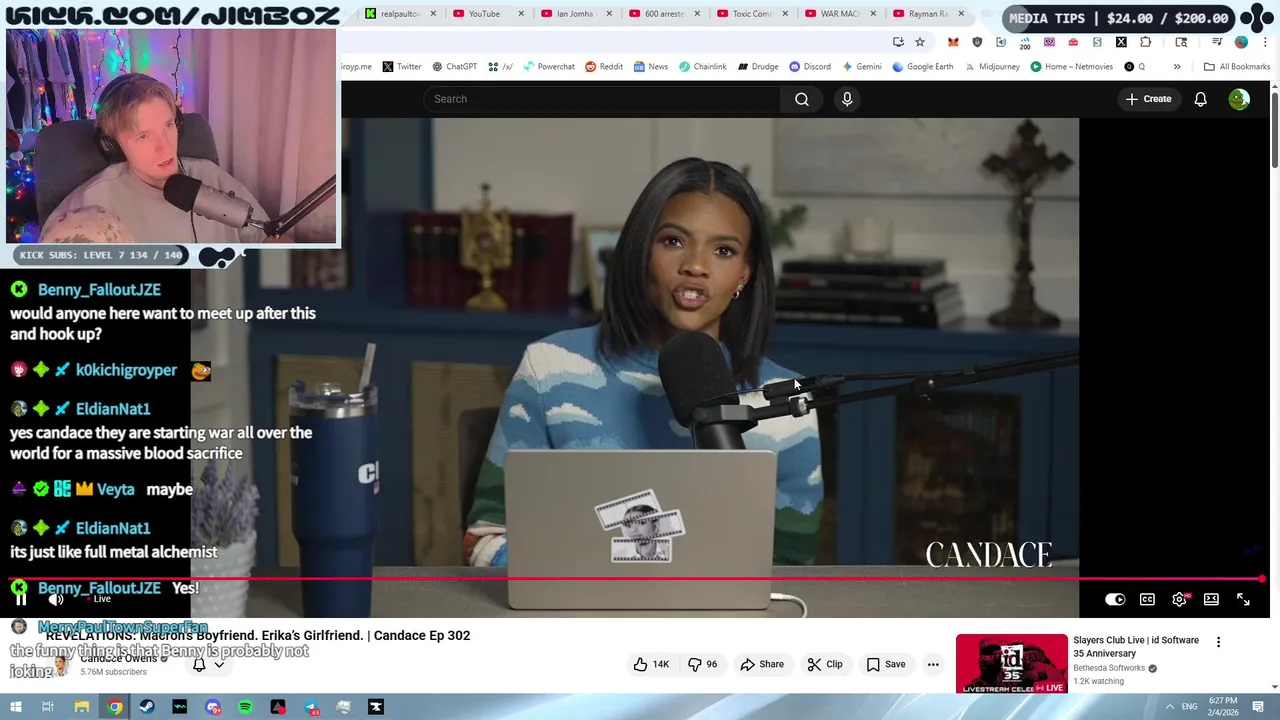Open the Home – Netmovies bookmark
Viewport: 1280px width, 720px height.
(x=1072, y=67)
